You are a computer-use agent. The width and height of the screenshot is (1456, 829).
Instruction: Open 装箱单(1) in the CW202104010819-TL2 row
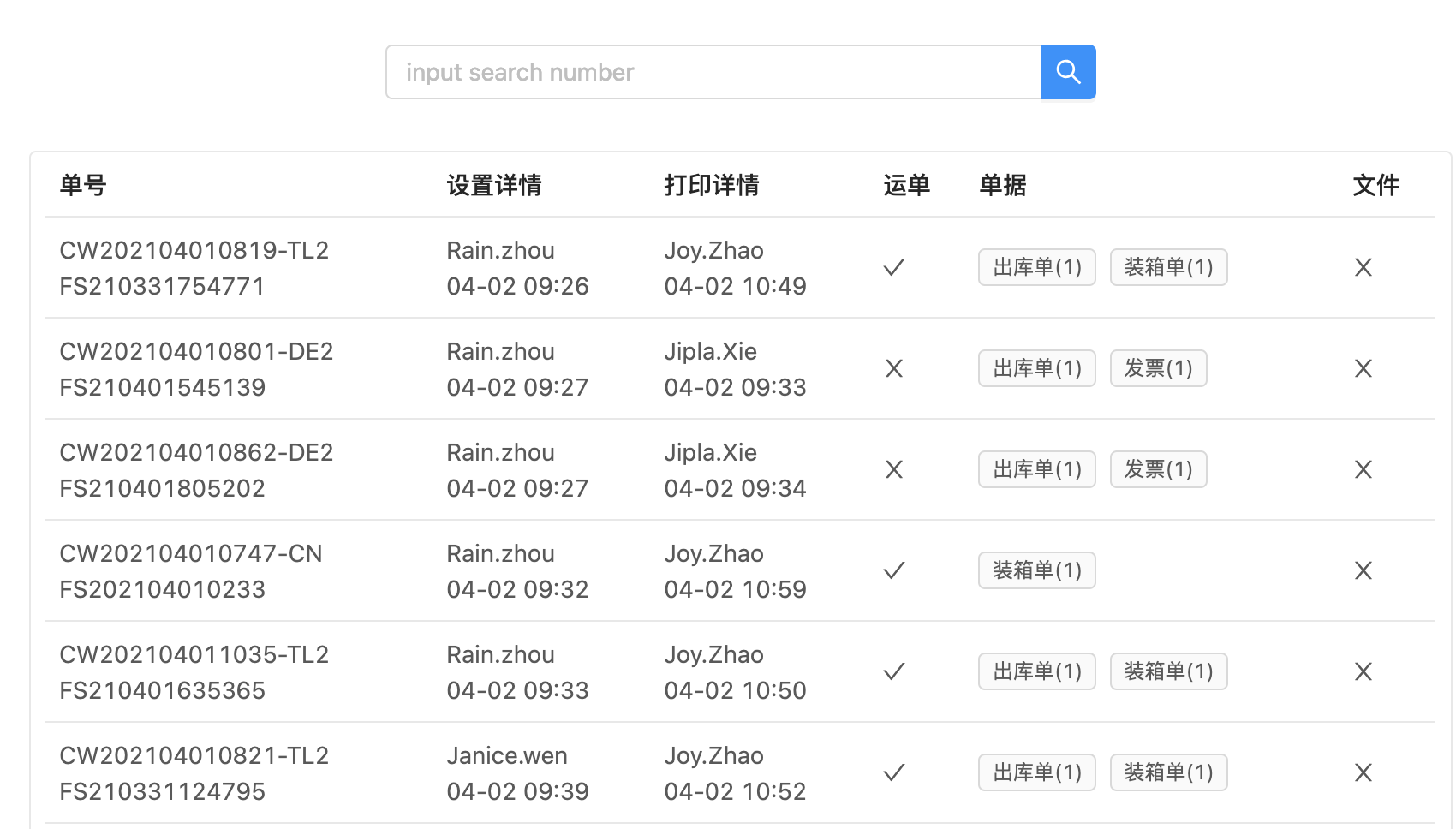click(x=1168, y=267)
